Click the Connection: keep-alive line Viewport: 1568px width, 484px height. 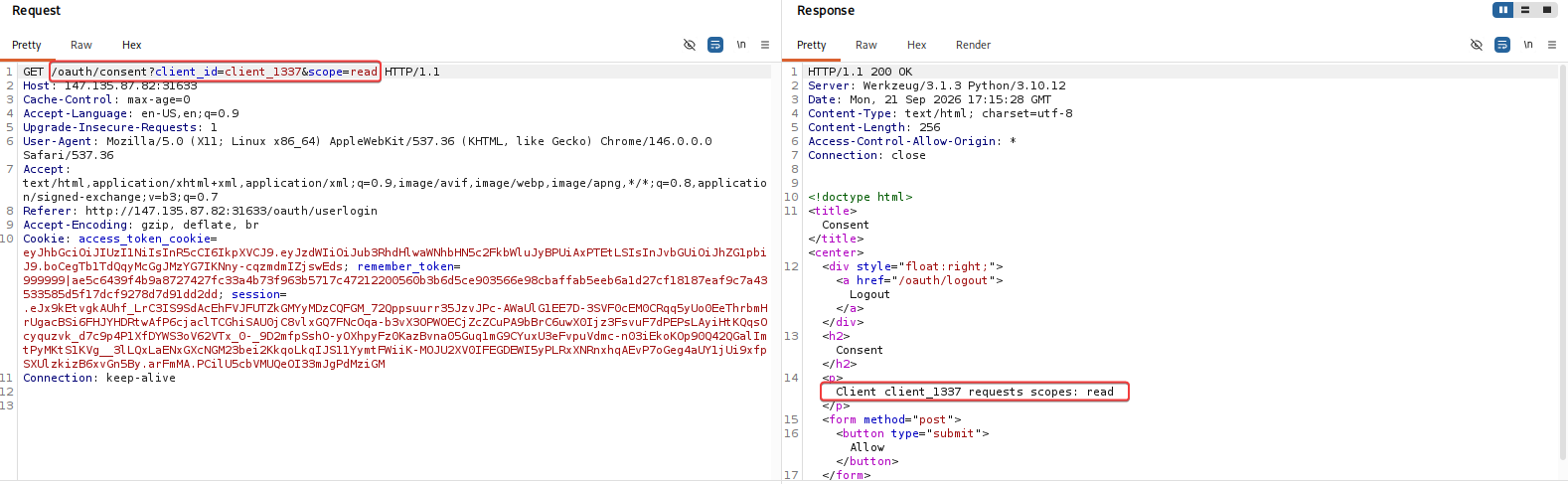[x=99, y=378]
